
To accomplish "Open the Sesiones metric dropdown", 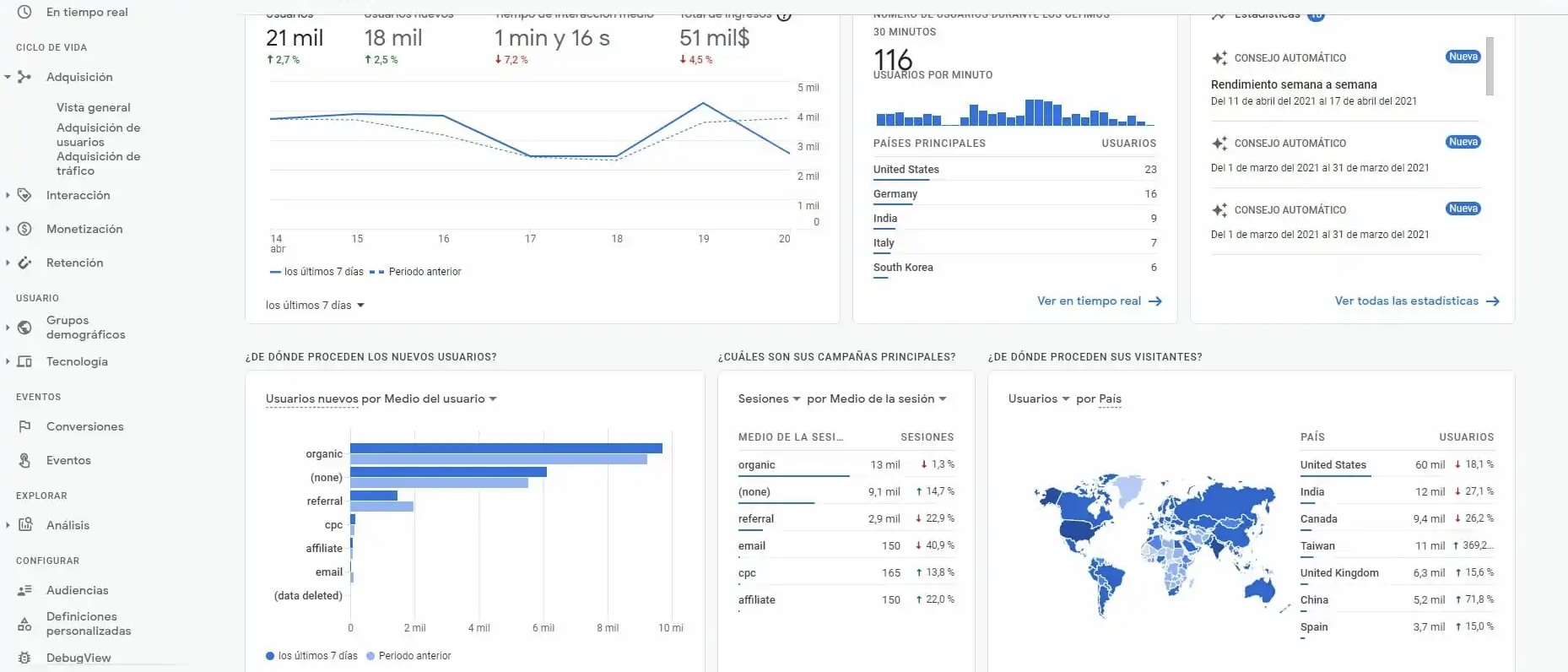I will [x=769, y=399].
